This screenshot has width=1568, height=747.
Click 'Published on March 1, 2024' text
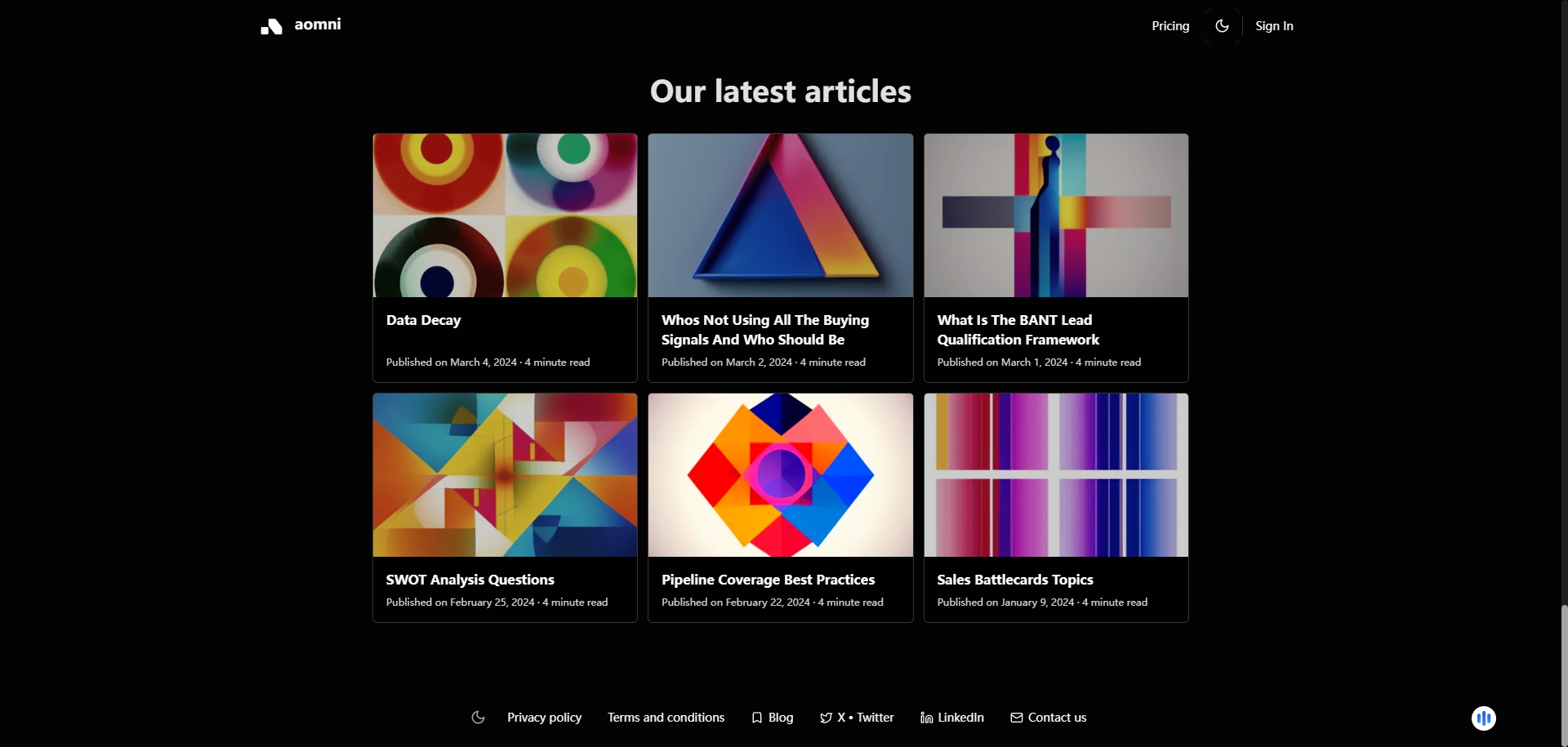tap(1002, 362)
